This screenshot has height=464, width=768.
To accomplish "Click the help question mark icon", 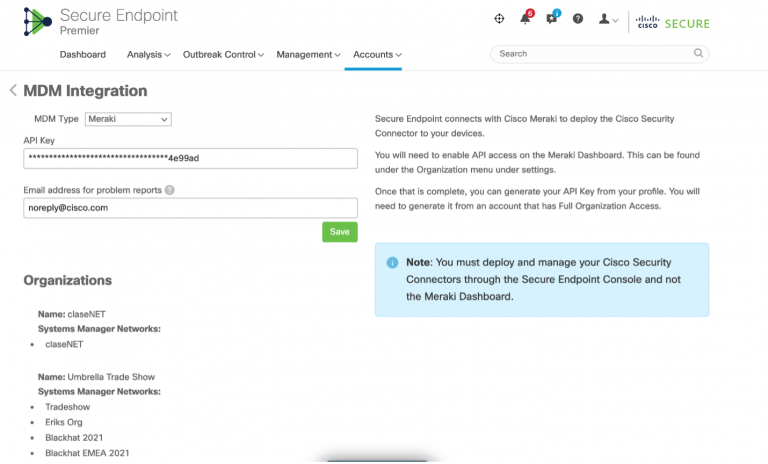I will click(578, 19).
